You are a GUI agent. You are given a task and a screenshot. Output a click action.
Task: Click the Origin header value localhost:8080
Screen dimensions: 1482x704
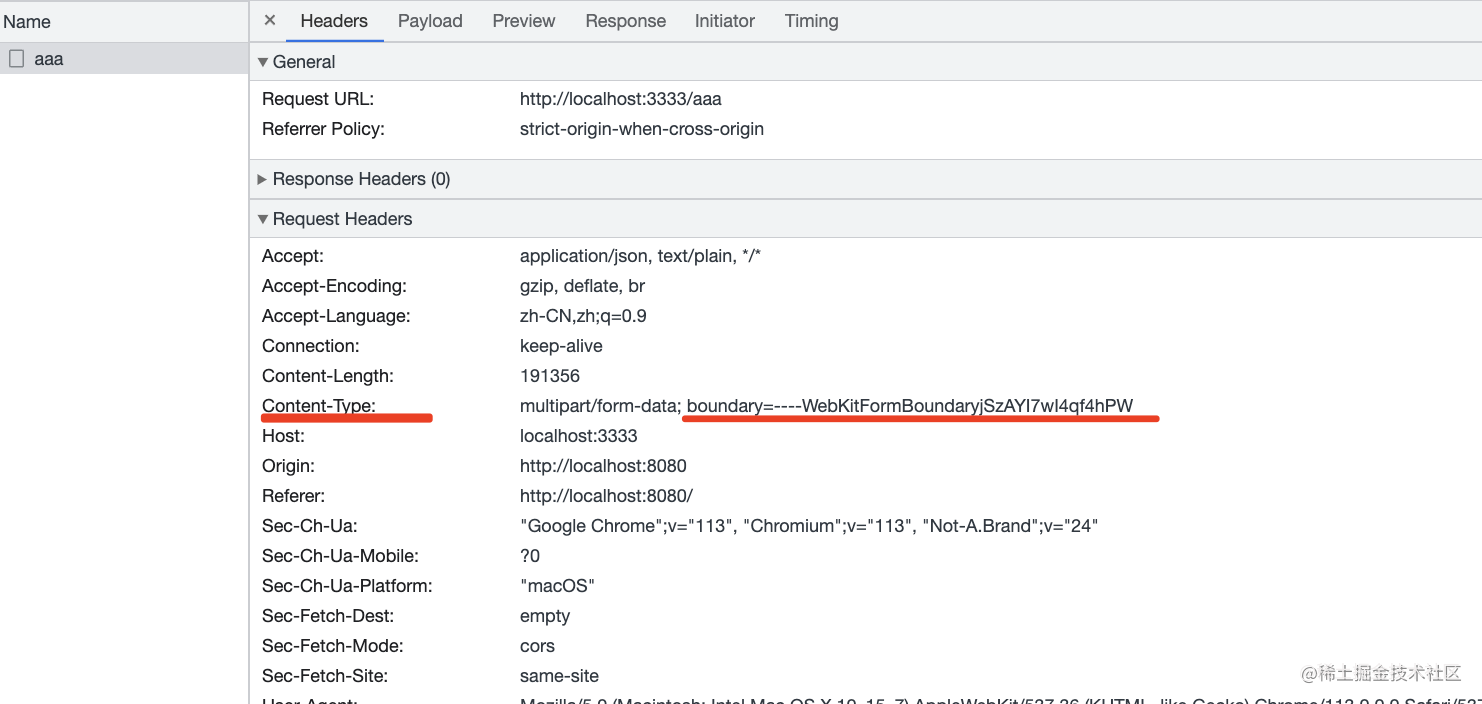pos(603,466)
